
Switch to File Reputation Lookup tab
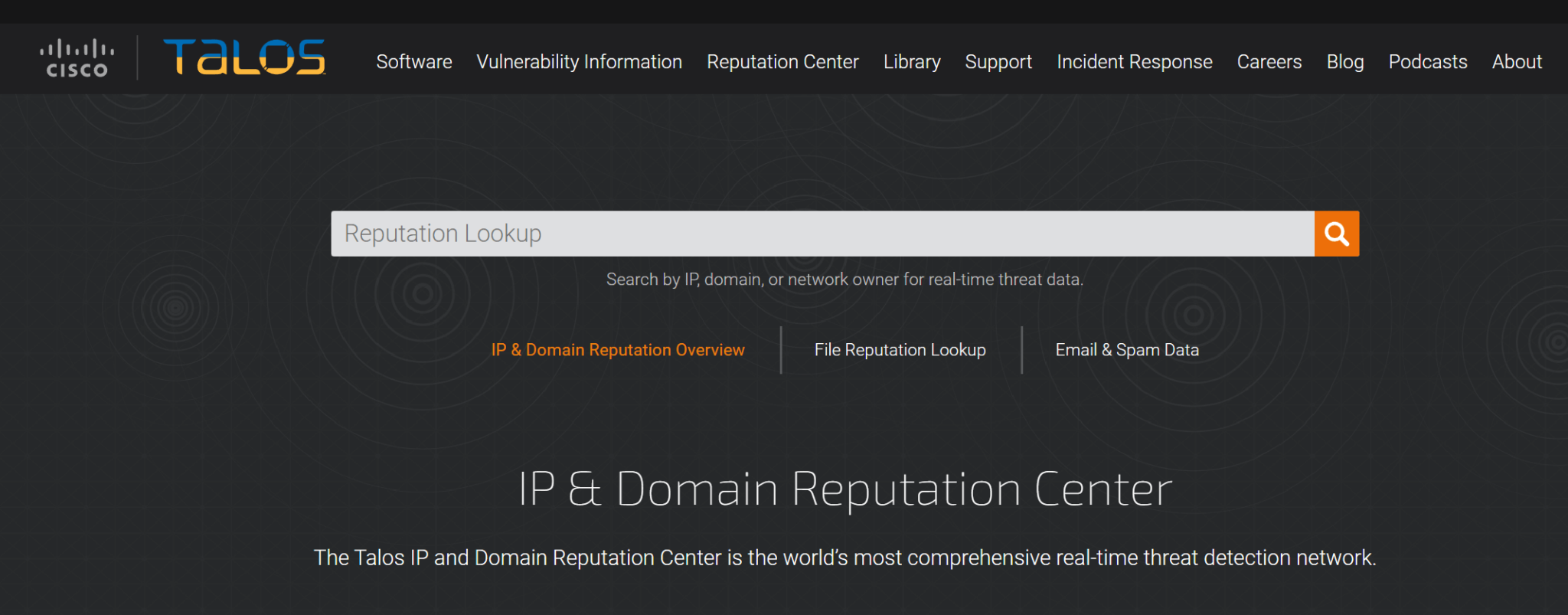click(900, 350)
